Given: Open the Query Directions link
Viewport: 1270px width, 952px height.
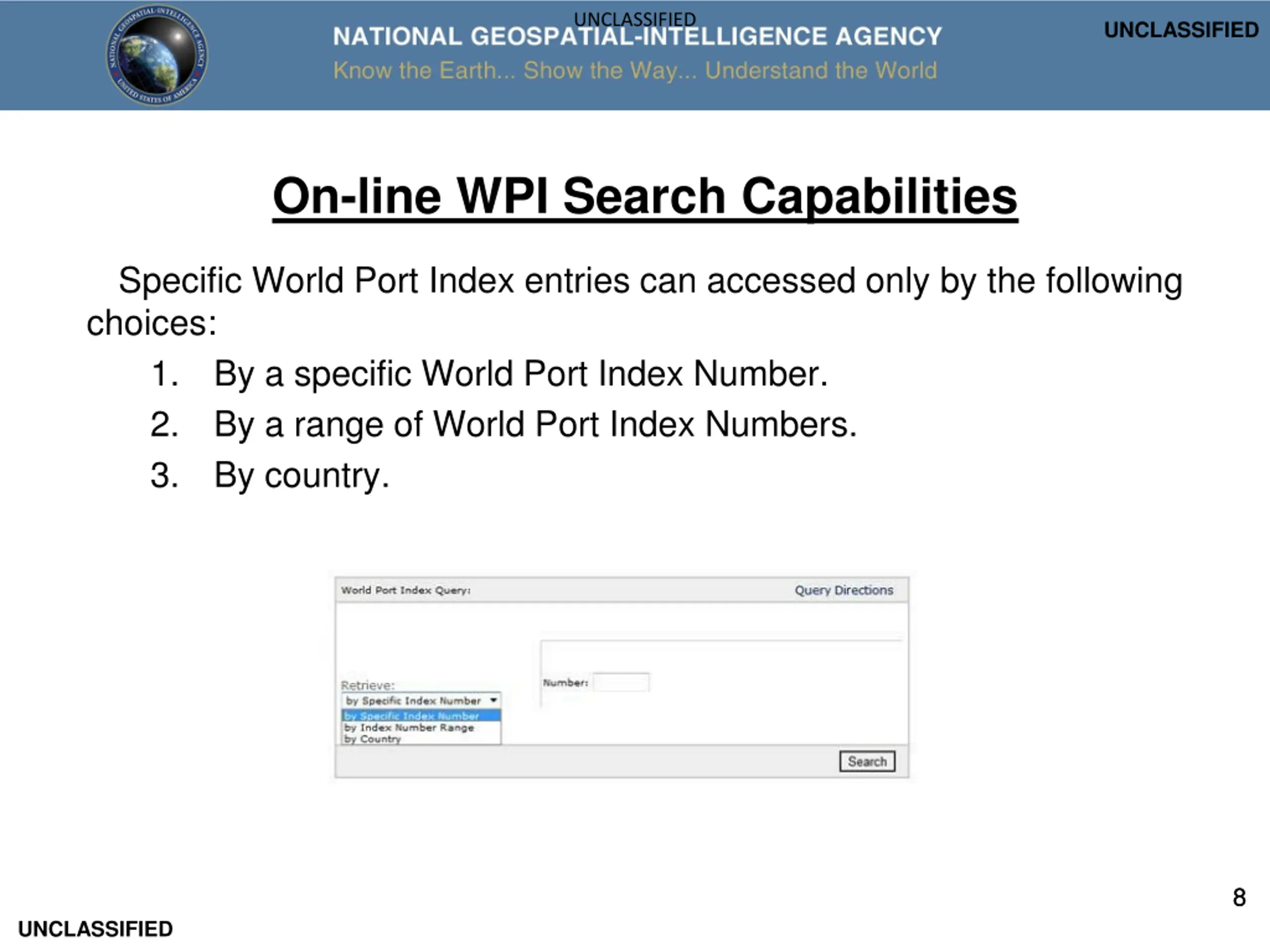Looking at the screenshot, I should click(843, 590).
